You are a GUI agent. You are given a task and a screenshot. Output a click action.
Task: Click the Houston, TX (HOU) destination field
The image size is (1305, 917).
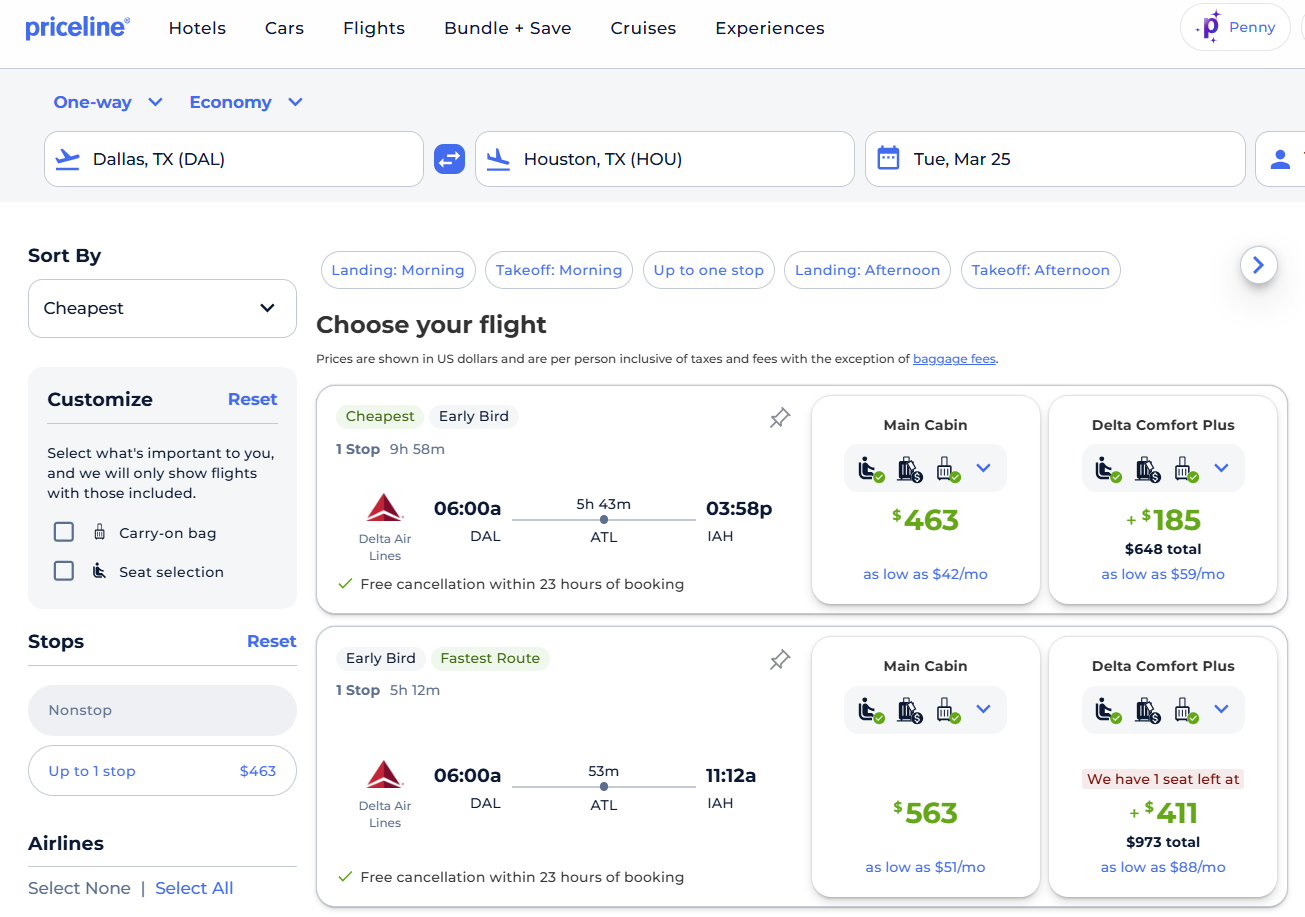(x=665, y=159)
